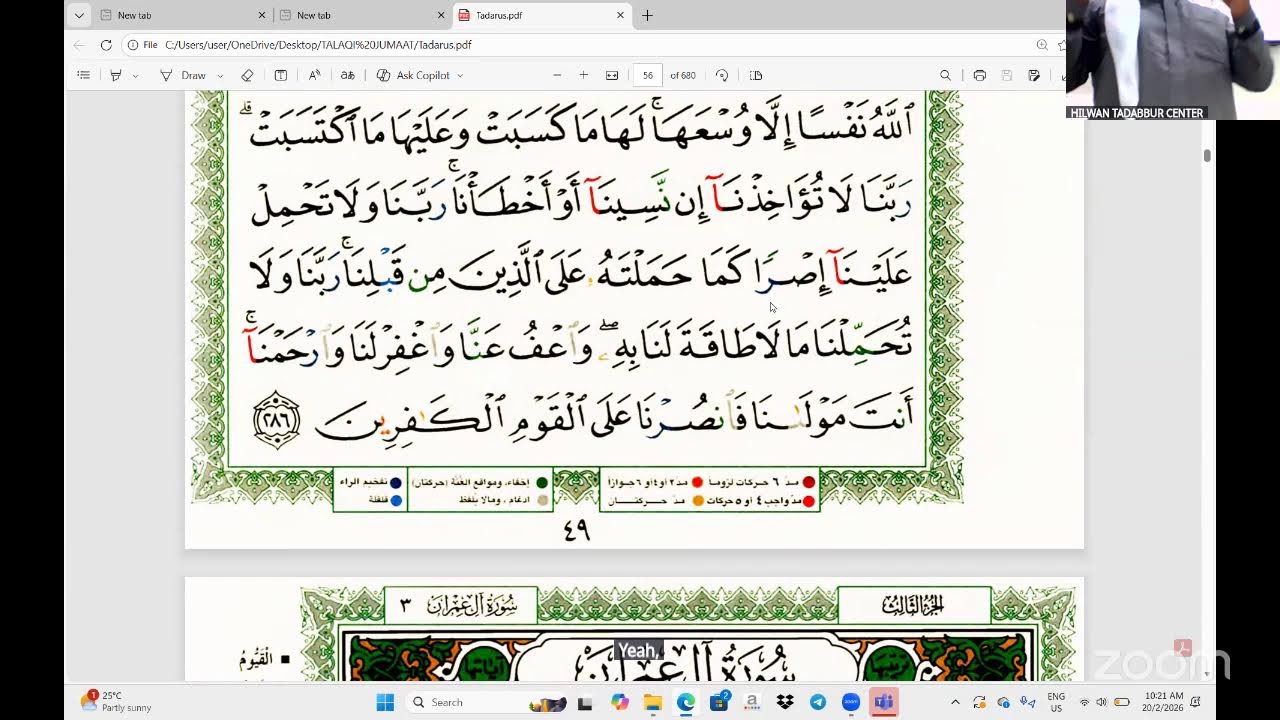Image resolution: width=1280 pixels, height=720 pixels.
Task: Open PDF table of contents panel
Action: tap(83, 75)
